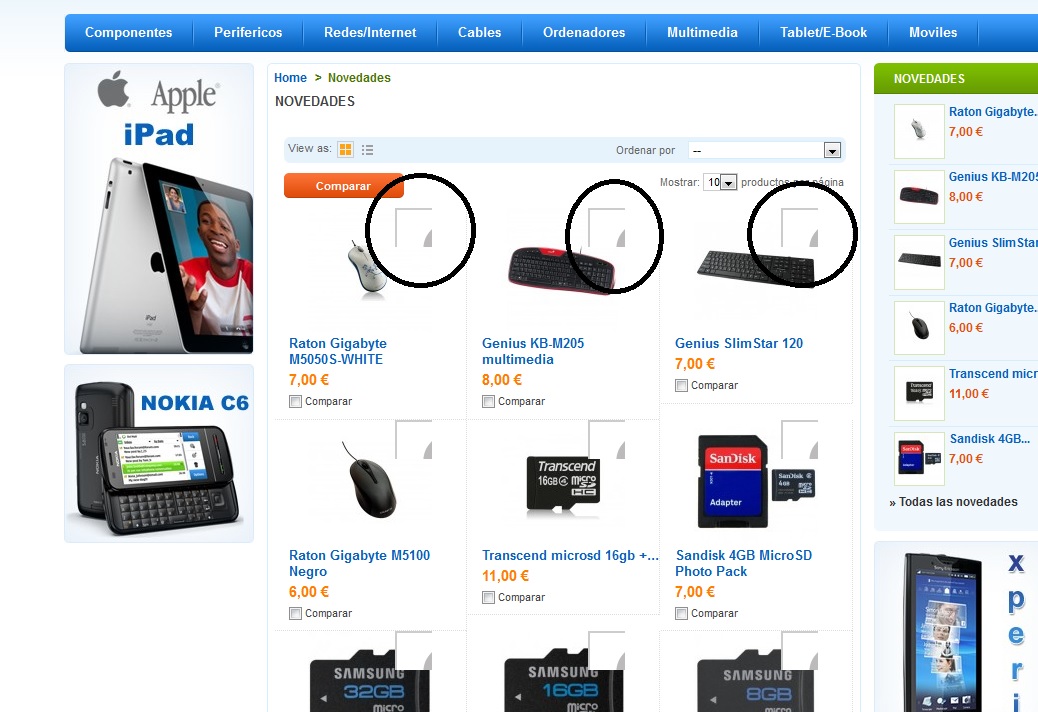
Task: Open Sandisk 4GB MicroSD Photo Pack title link
Action: (x=743, y=563)
